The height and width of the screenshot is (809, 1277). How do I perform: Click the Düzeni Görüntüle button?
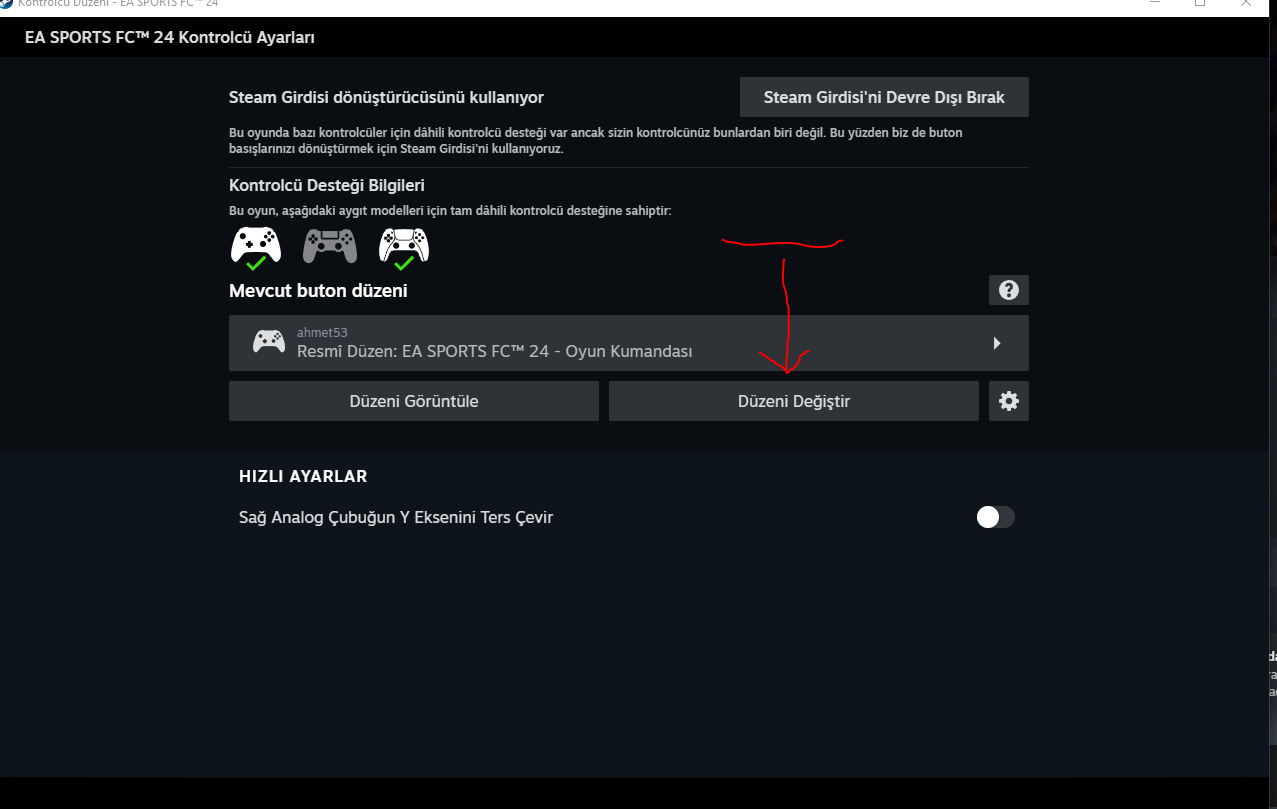tap(414, 401)
